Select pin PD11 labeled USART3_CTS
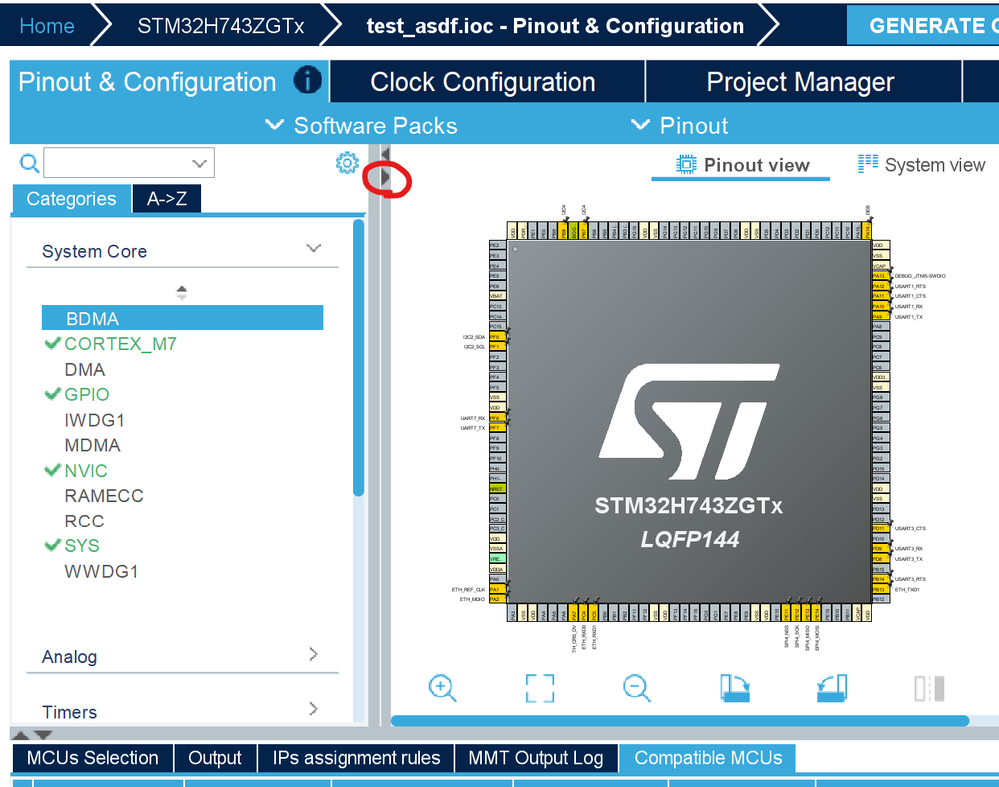999x787 pixels. tap(880, 528)
